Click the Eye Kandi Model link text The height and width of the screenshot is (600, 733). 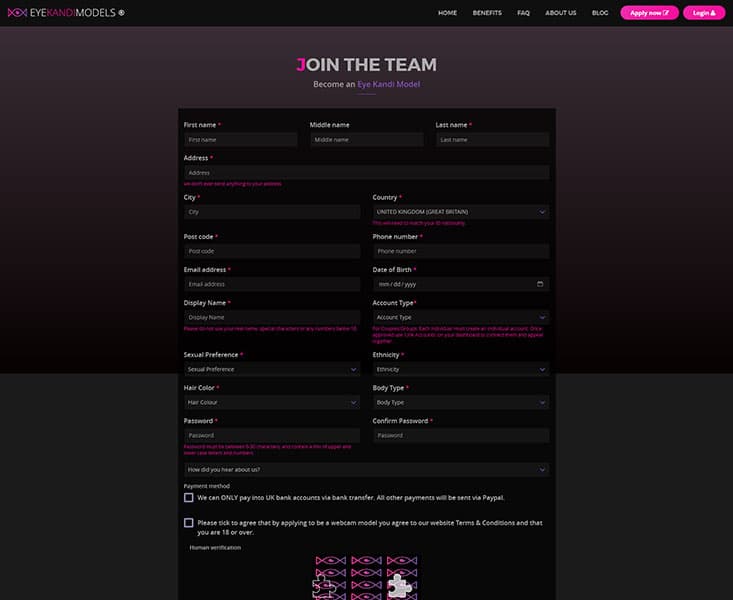click(x=388, y=84)
